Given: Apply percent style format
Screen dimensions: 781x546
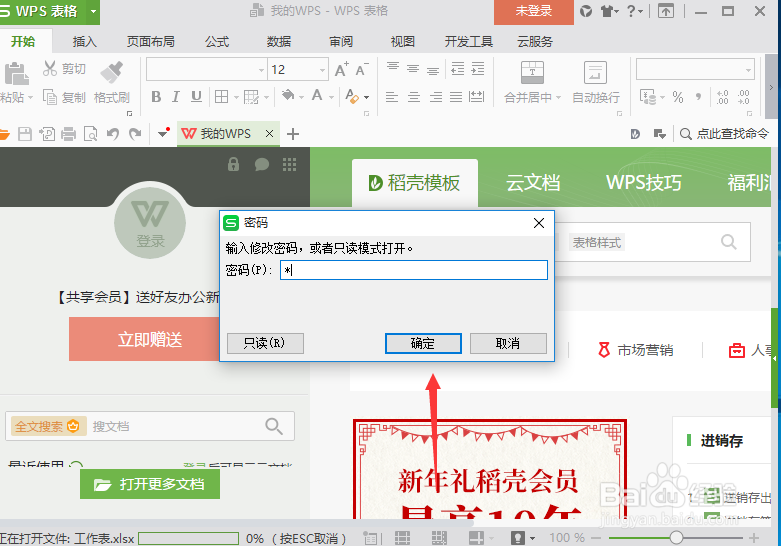Looking at the screenshot, I should coord(678,97).
